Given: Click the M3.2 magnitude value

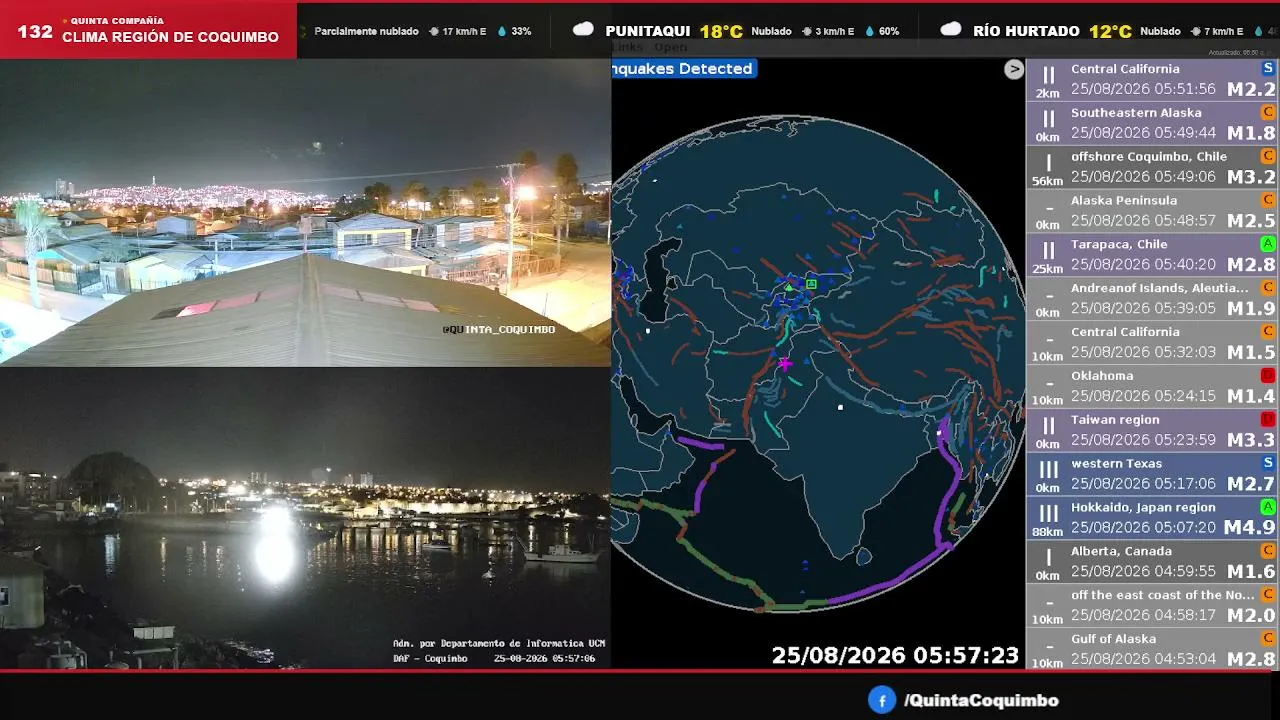Looking at the screenshot, I should pos(1251,177).
